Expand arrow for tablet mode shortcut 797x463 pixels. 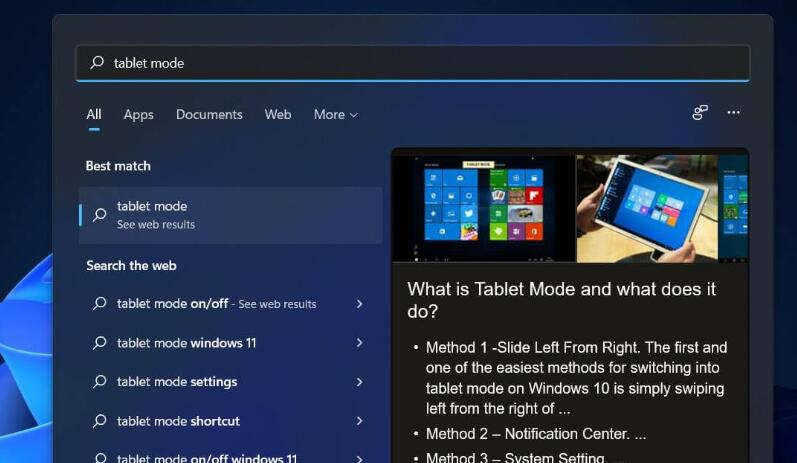[359, 421]
